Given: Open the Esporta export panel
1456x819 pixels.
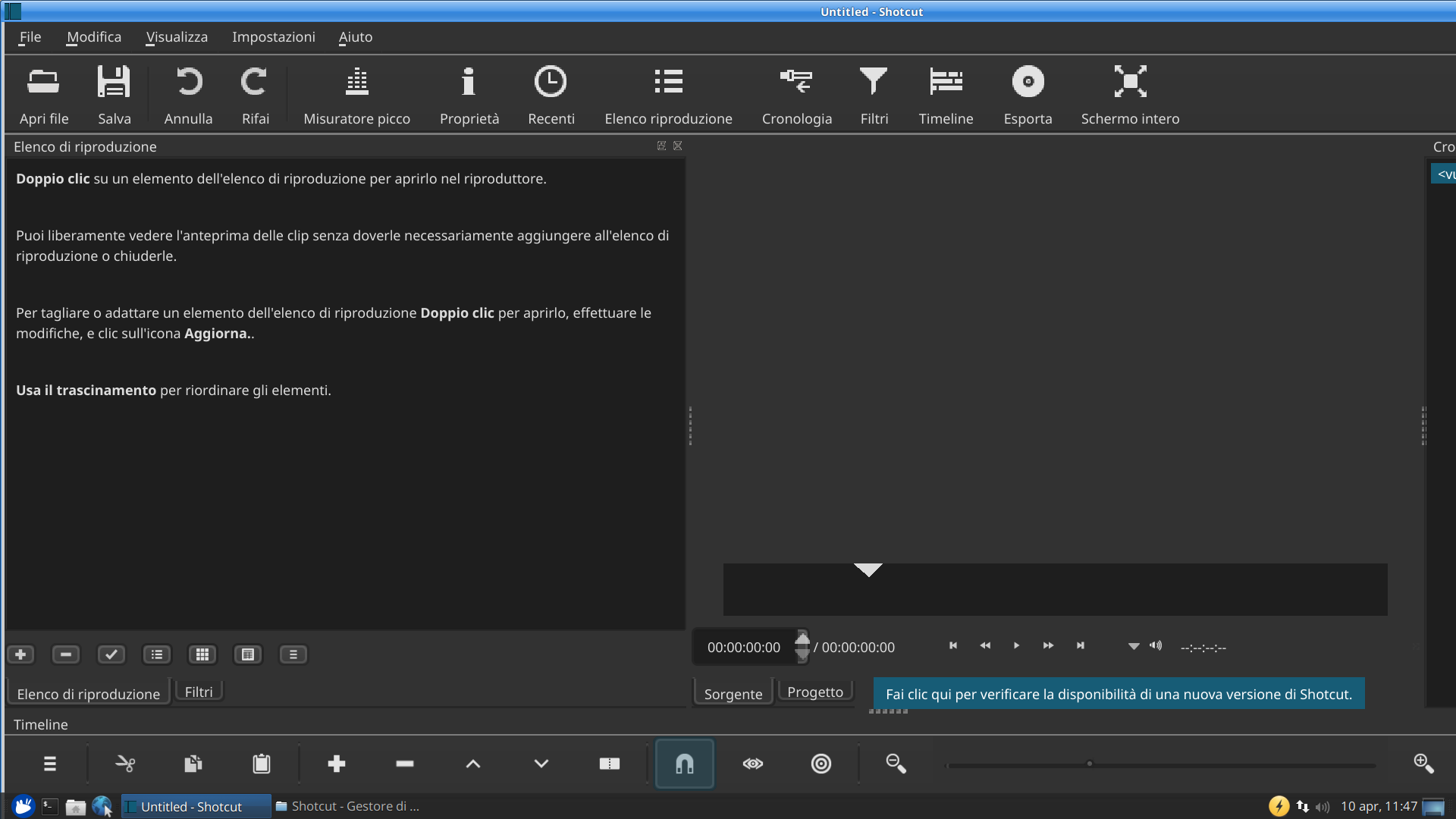Looking at the screenshot, I should 1028,96.
